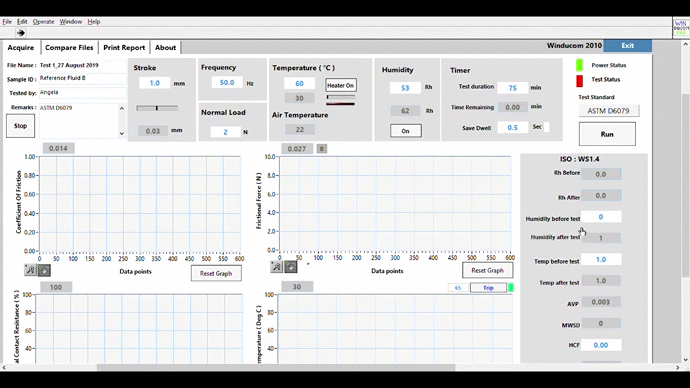Click the Frequency 50.0 Hz field
Screen dimensions: 690x388
(227, 82)
